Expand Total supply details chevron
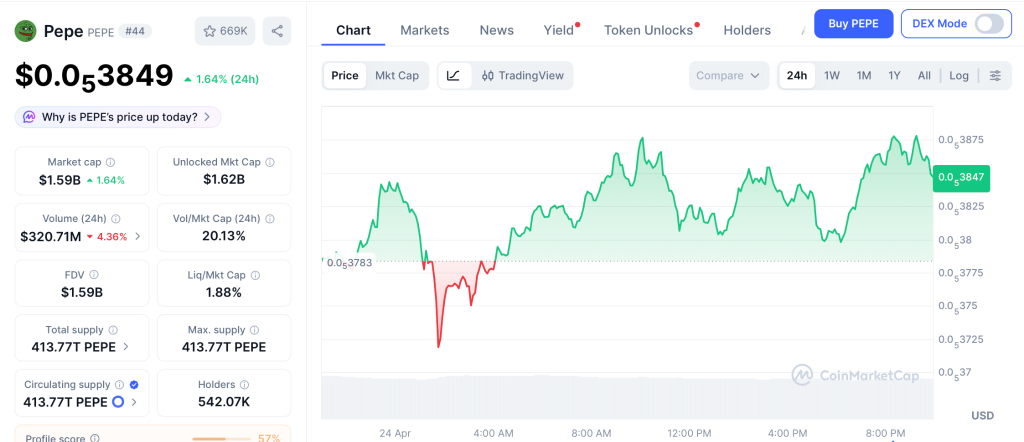The width and height of the screenshot is (1024, 442). point(126,347)
